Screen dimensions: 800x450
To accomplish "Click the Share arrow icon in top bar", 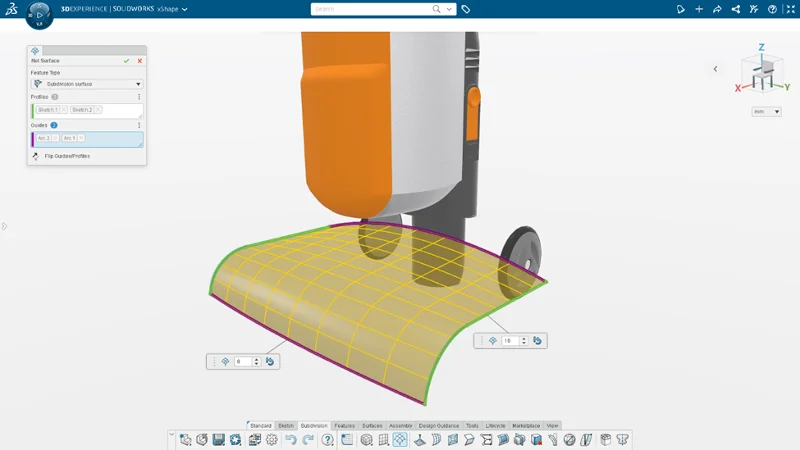I will (717, 9).
